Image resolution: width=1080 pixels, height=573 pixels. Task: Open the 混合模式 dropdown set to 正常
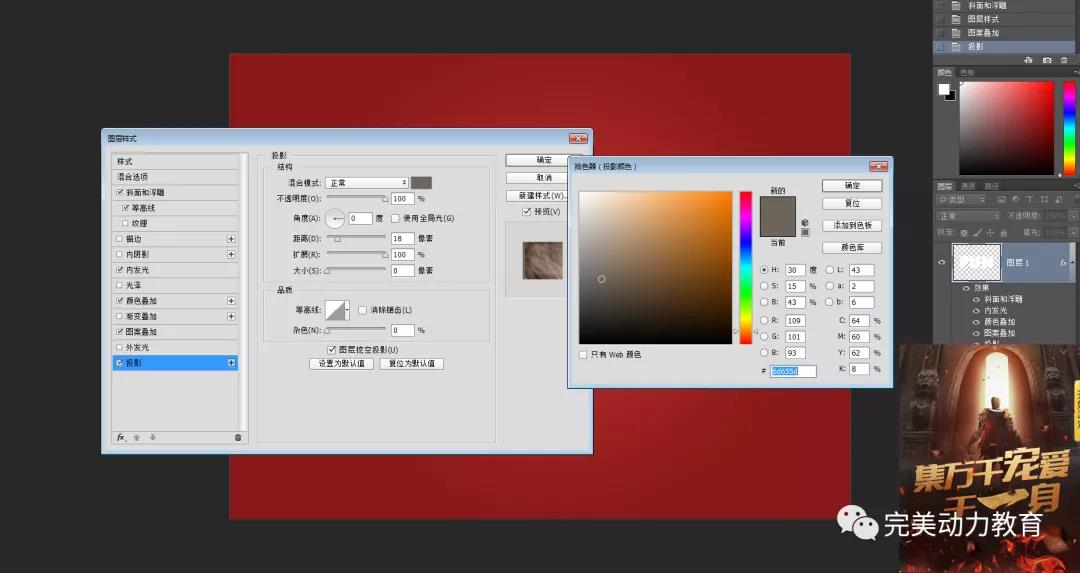pos(367,183)
